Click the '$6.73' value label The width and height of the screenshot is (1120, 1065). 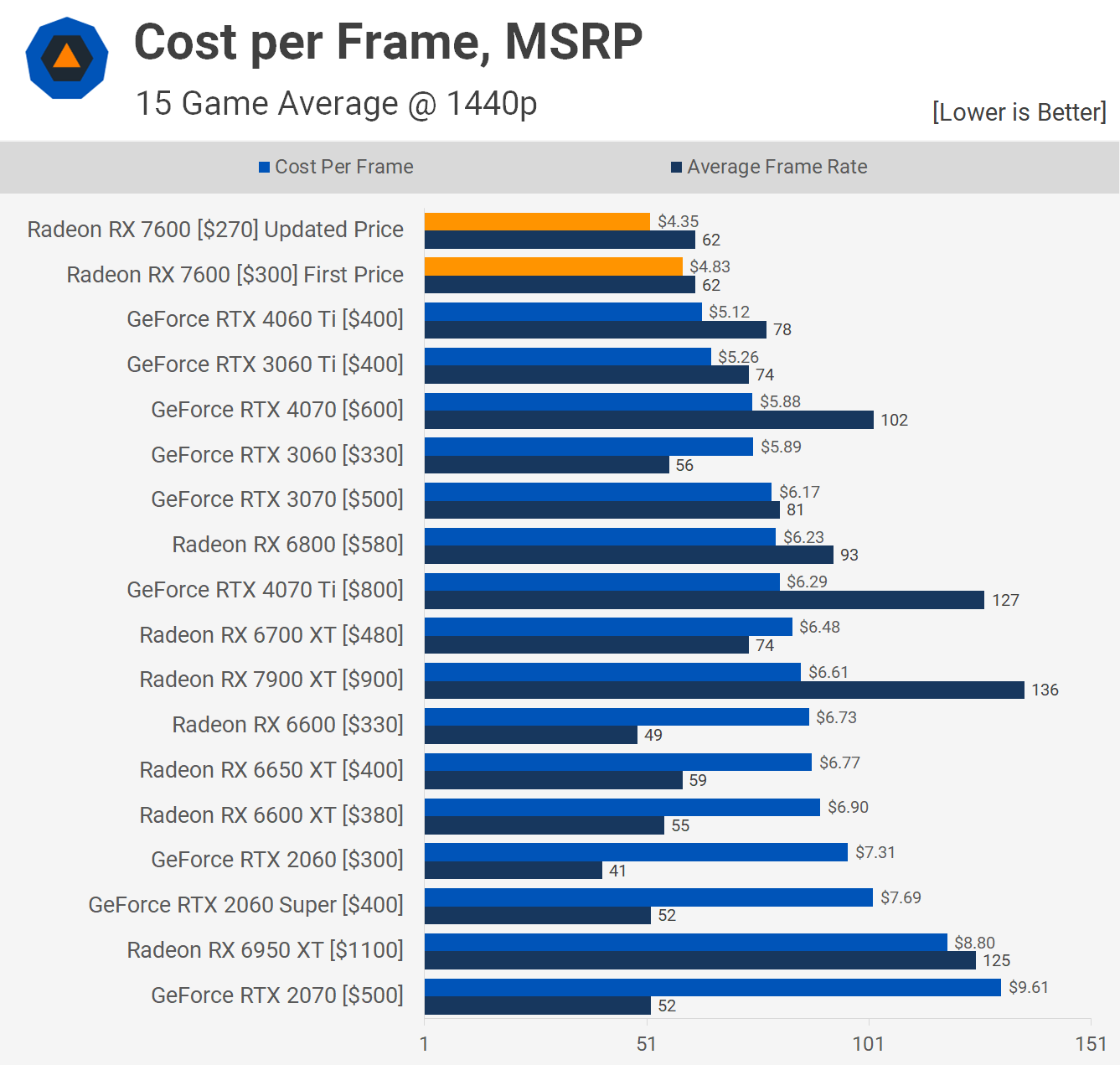836,717
